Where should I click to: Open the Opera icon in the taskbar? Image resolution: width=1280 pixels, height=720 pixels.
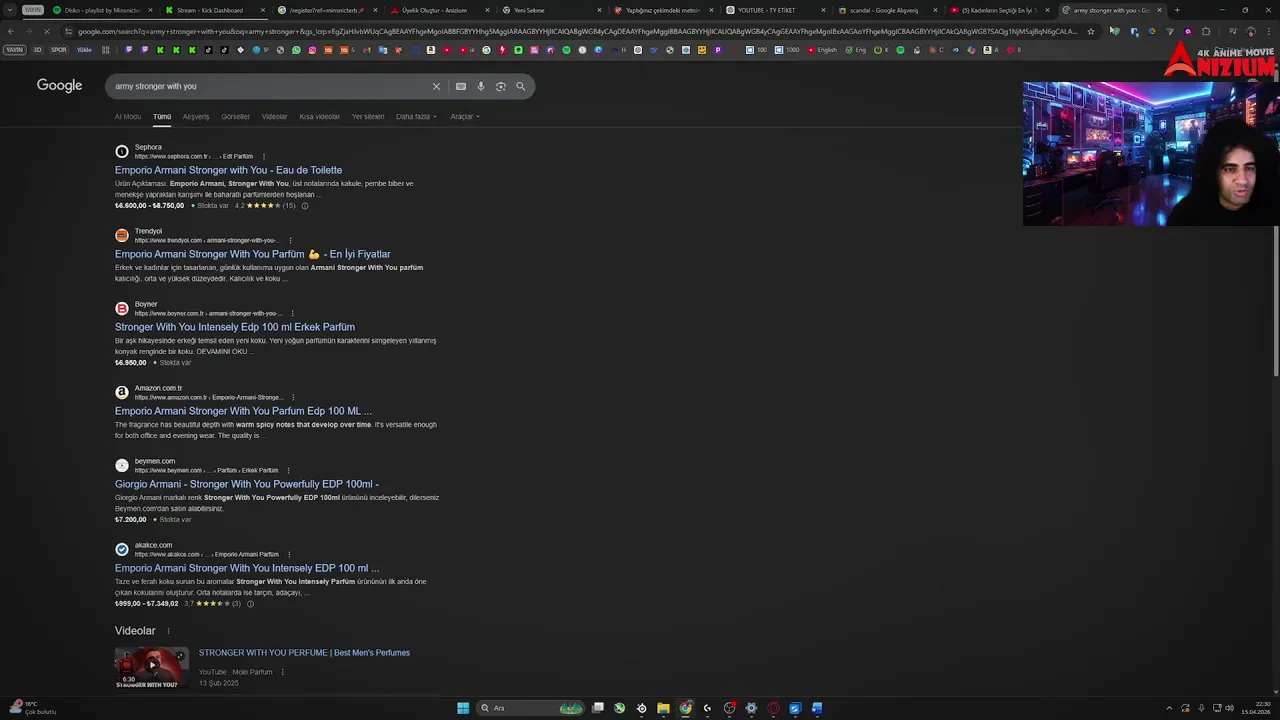pyautogui.click(x=773, y=708)
